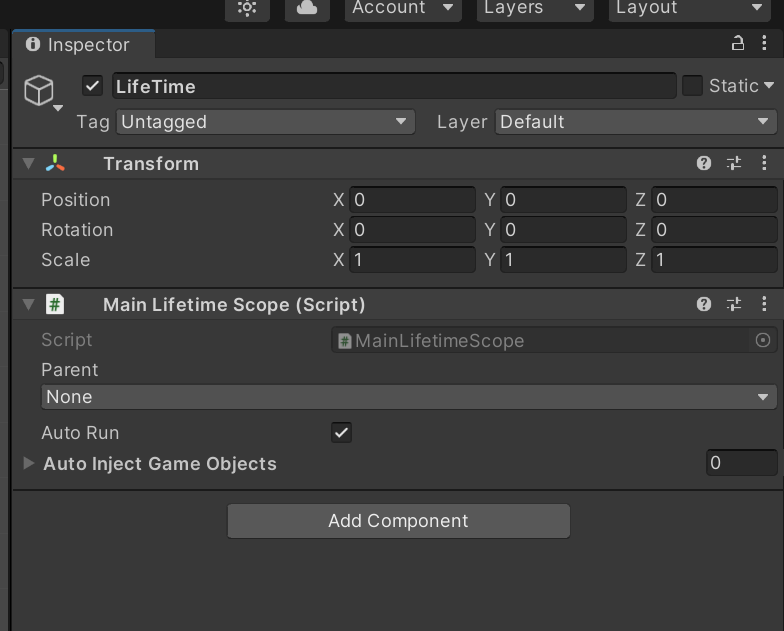Toggle the Inspector lock icon
The width and height of the screenshot is (784, 631).
click(x=738, y=44)
